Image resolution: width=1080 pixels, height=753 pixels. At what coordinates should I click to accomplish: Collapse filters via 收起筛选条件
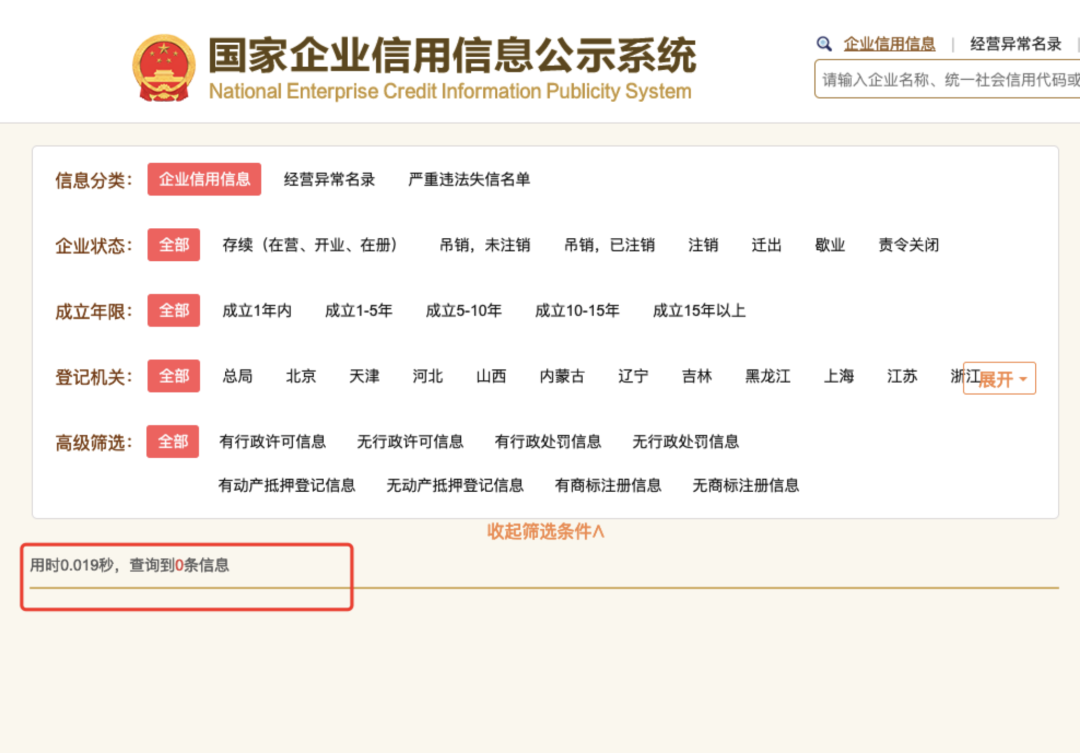(x=546, y=531)
